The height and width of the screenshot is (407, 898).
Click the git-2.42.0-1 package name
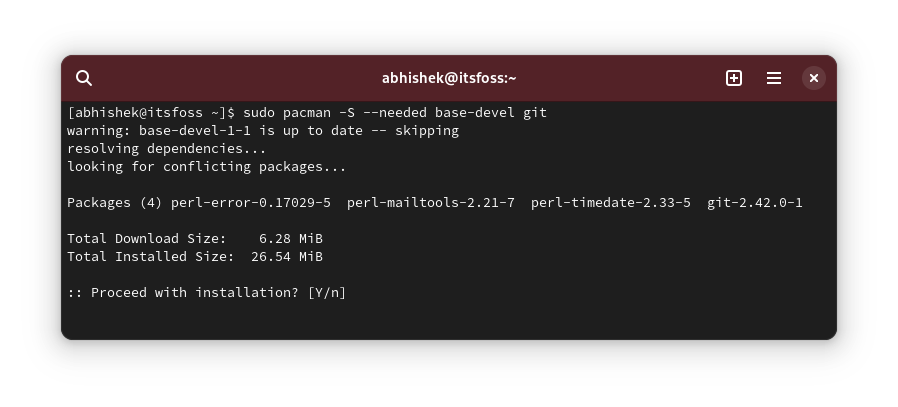755,203
